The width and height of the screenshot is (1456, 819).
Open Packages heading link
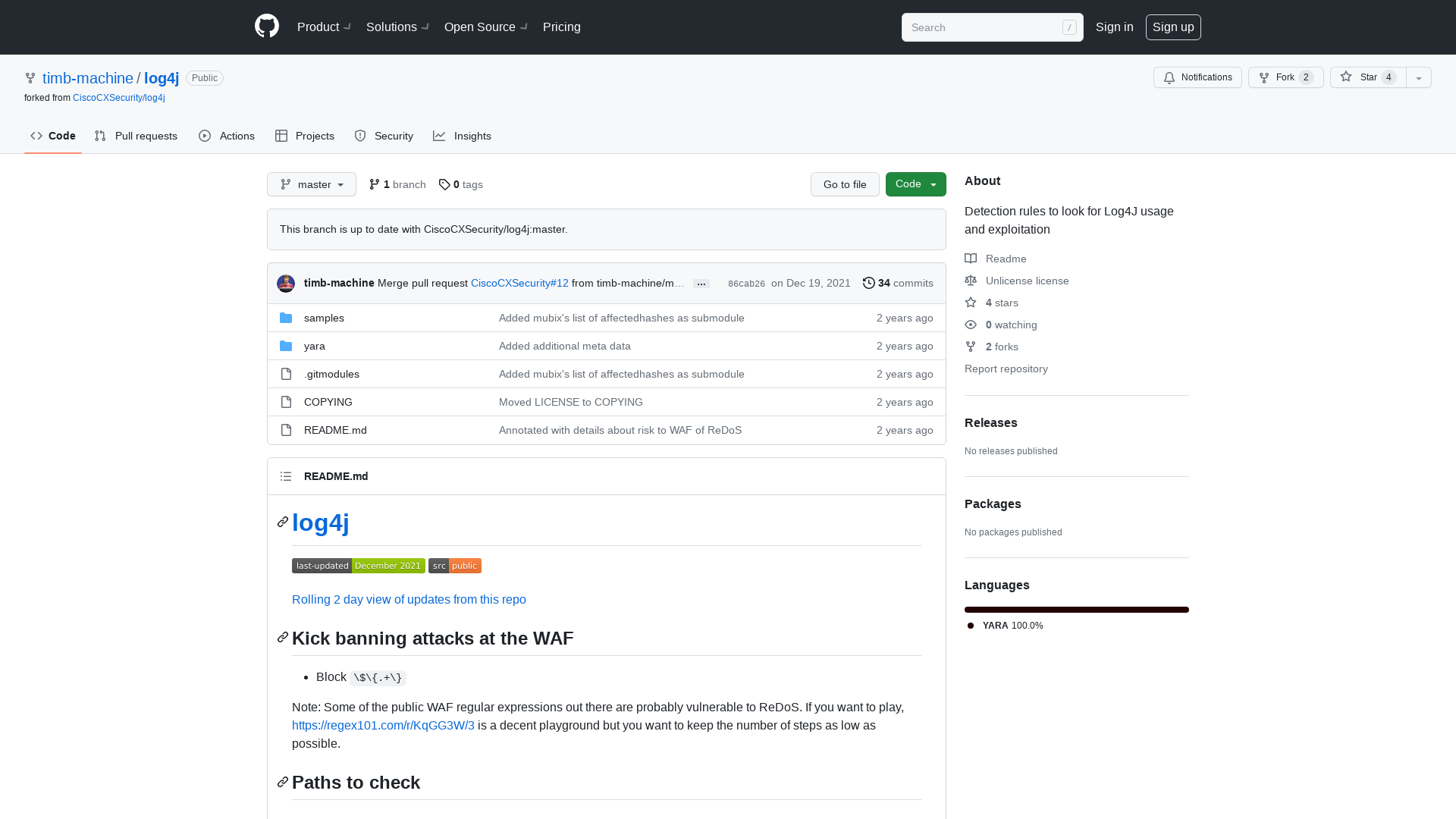pos(993,504)
